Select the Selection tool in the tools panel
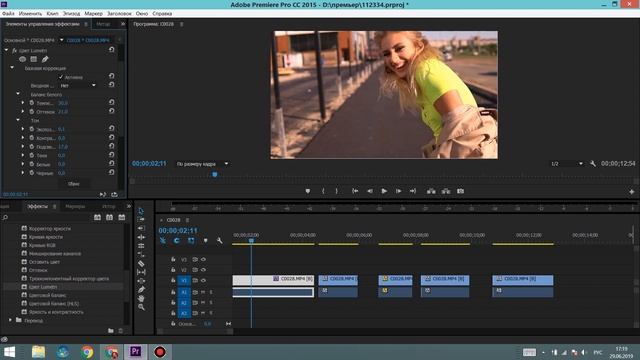 (x=141, y=211)
